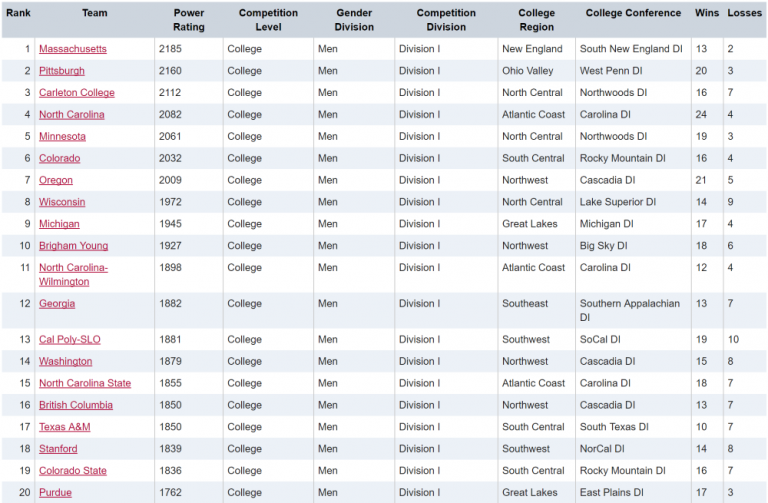The width and height of the screenshot is (768, 503).
Task: Open the Michigan team link
Action: coord(59,224)
